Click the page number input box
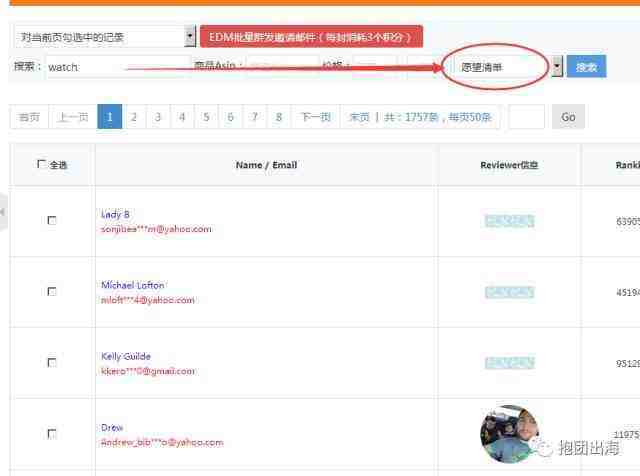The height and width of the screenshot is (476, 640). point(526,117)
